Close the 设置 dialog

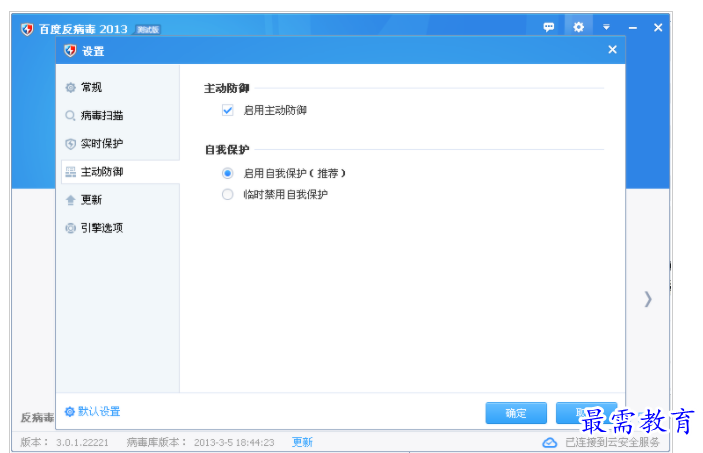coord(612,50)
